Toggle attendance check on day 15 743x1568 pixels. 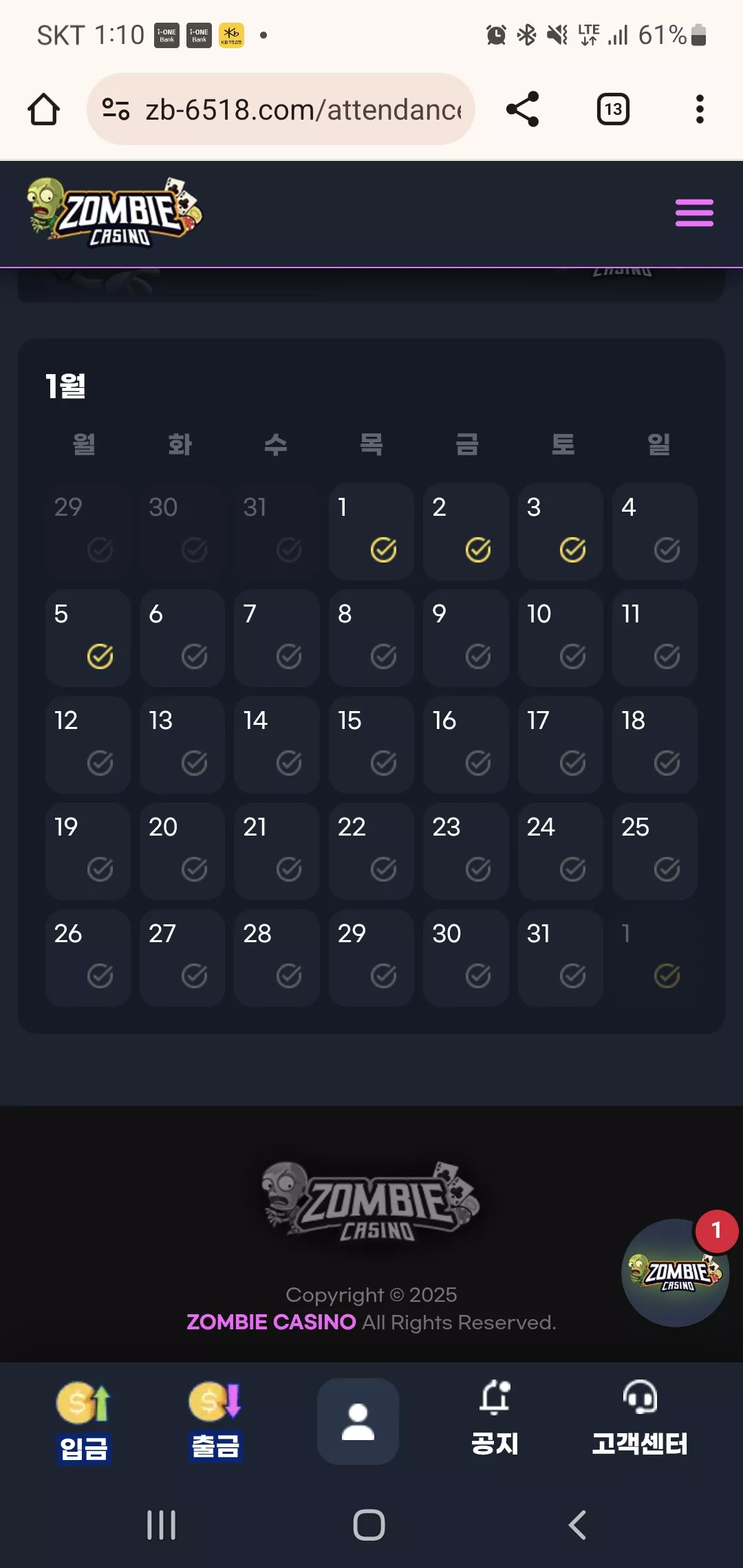383,763
